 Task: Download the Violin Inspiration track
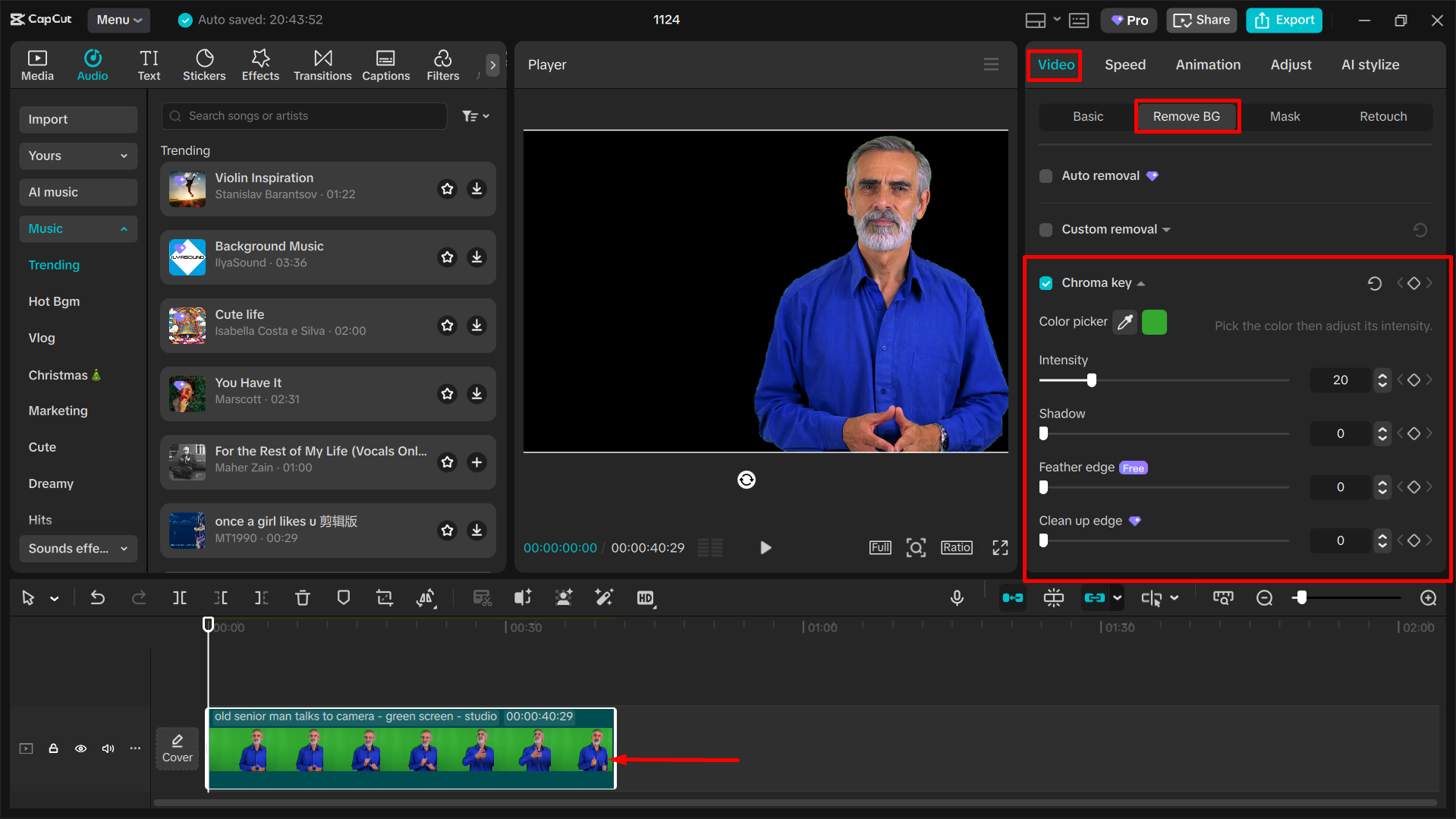[x=476, y=188]
